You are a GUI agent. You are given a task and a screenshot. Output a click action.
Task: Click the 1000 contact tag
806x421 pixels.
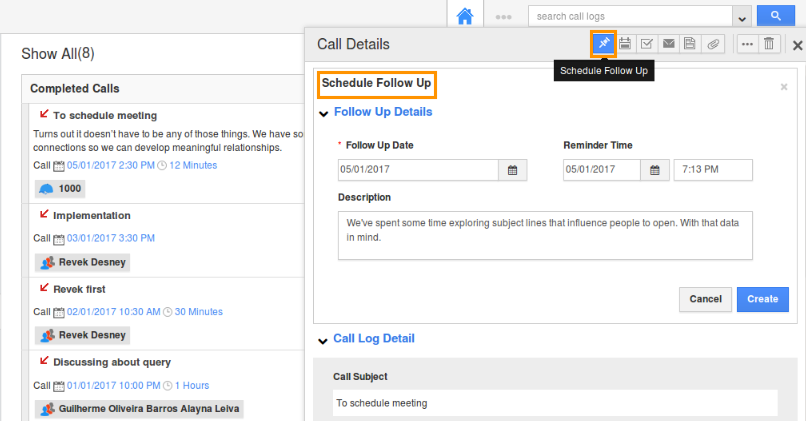60,189
